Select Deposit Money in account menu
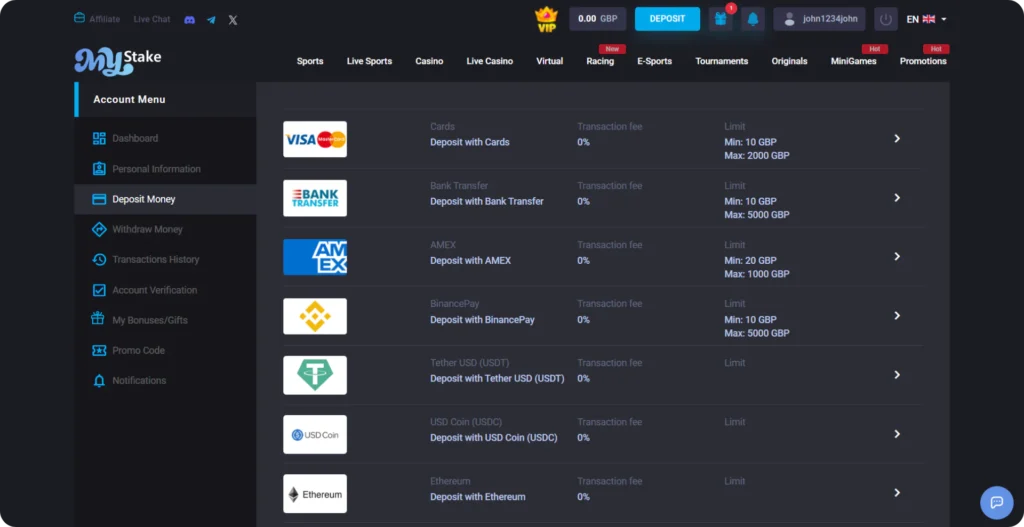The width and height of the screenshot is (1024, 527). pyautogui.click(x=165, y=199)
